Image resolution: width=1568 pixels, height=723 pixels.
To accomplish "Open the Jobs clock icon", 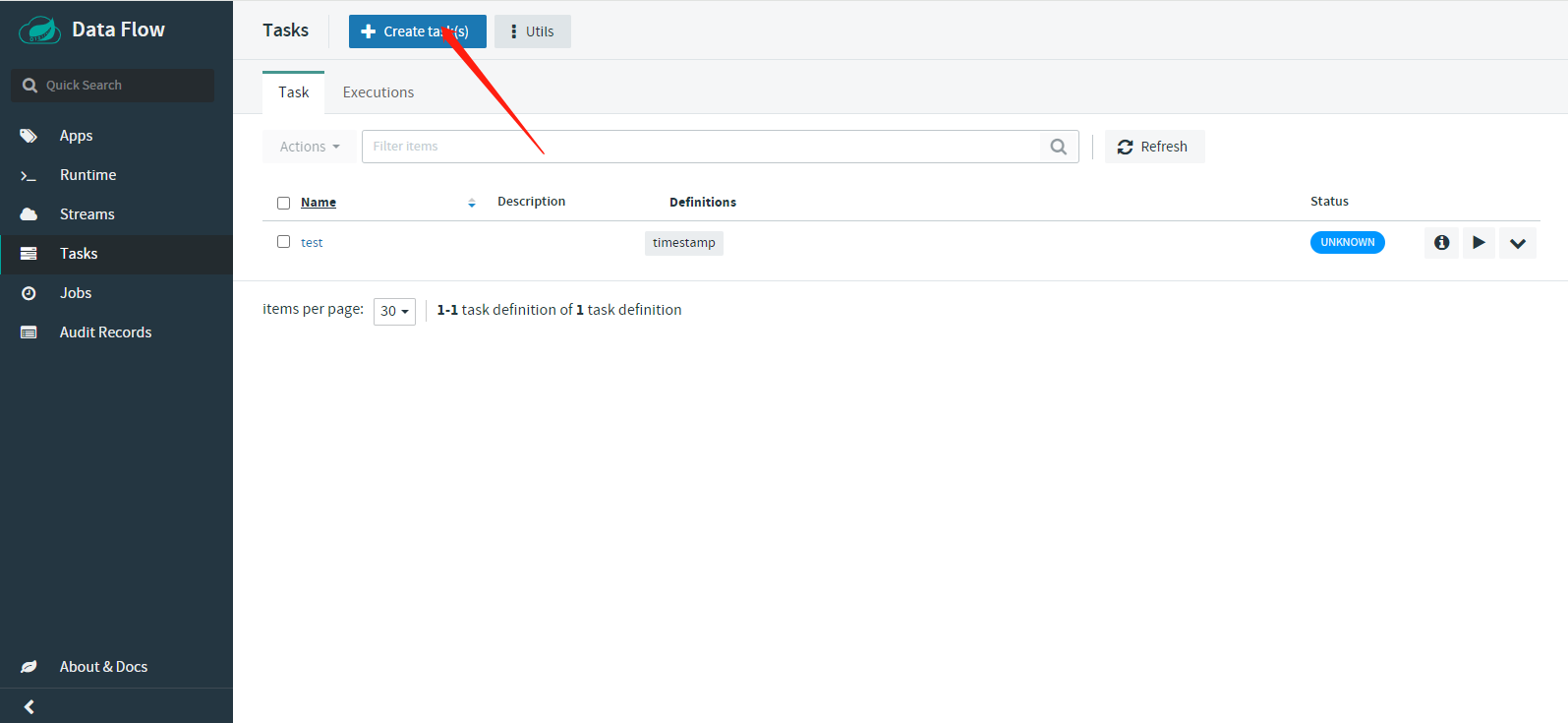I will point(29,293).
